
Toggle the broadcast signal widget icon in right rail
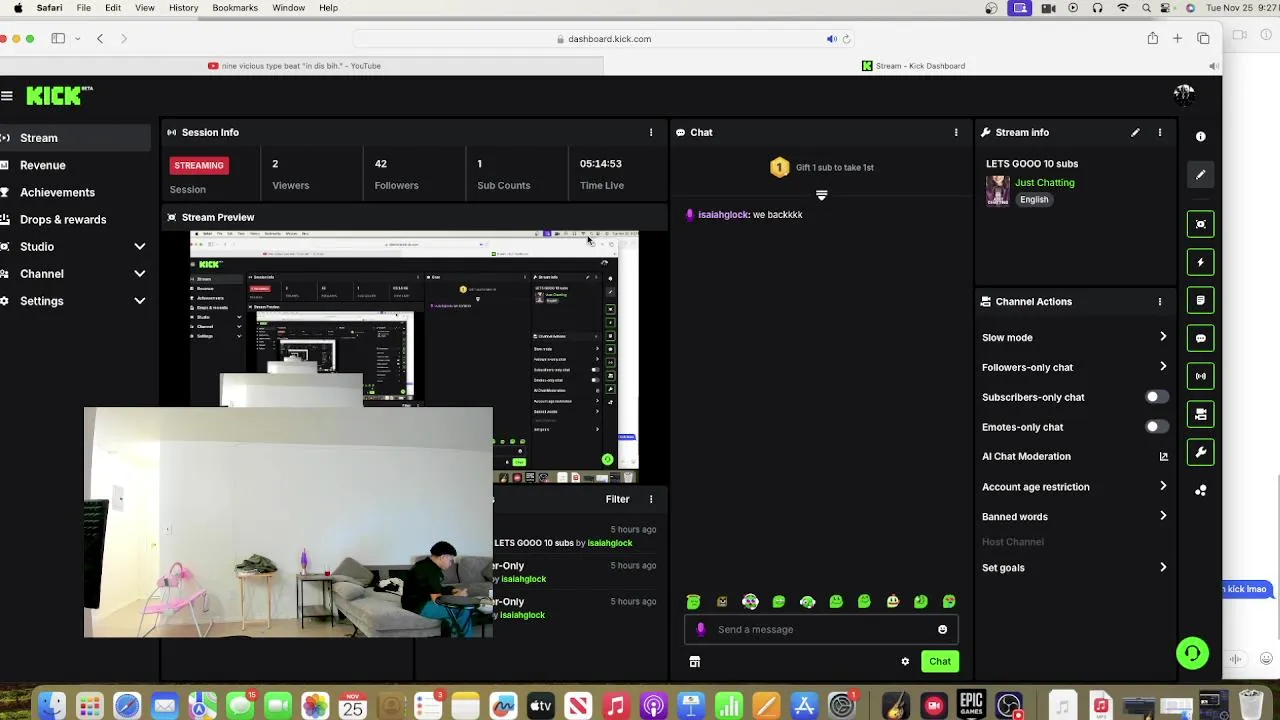pyautogui.click(x=1201, y=376)
